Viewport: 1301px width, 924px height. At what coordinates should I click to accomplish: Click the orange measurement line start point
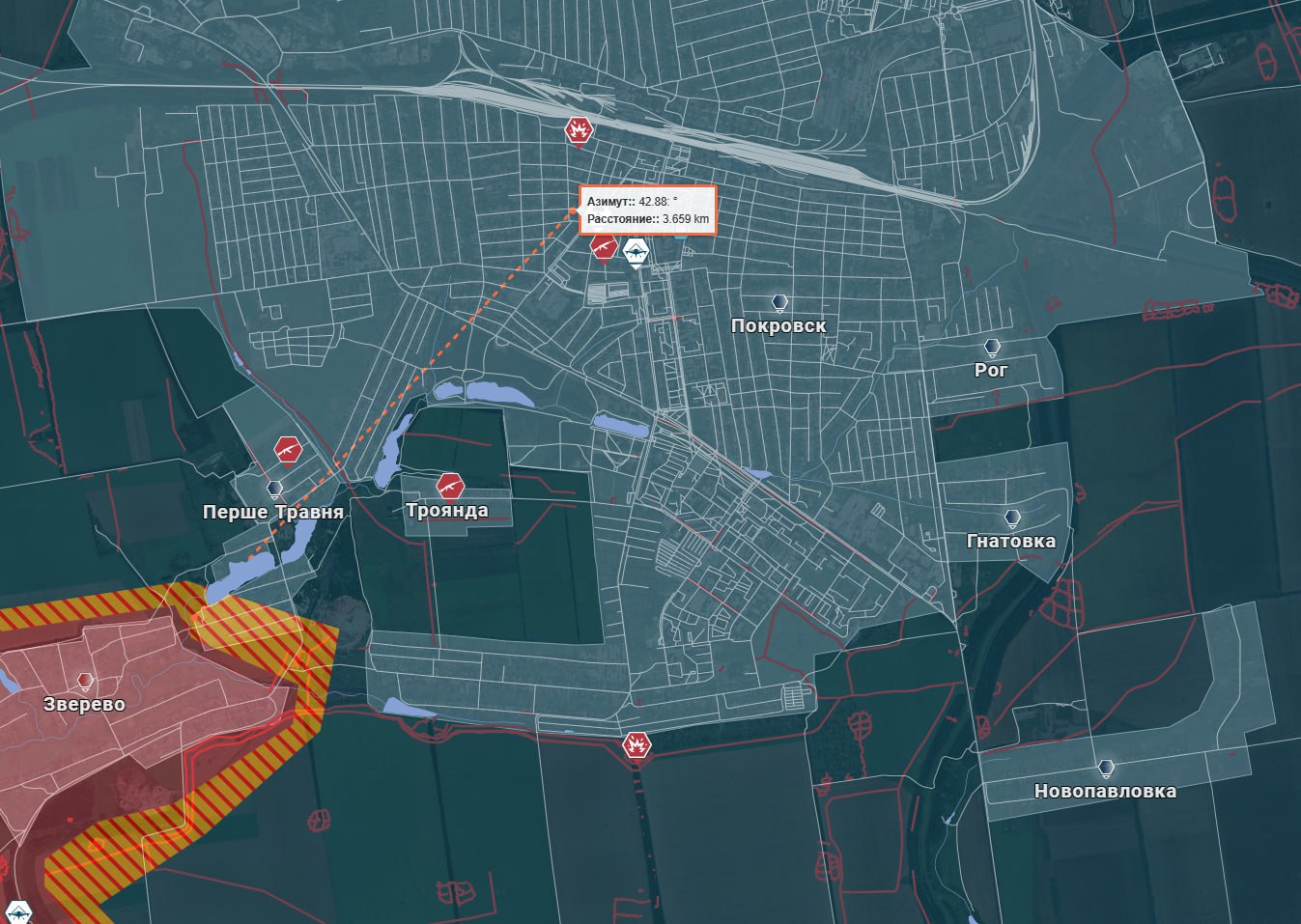[249, 558]
